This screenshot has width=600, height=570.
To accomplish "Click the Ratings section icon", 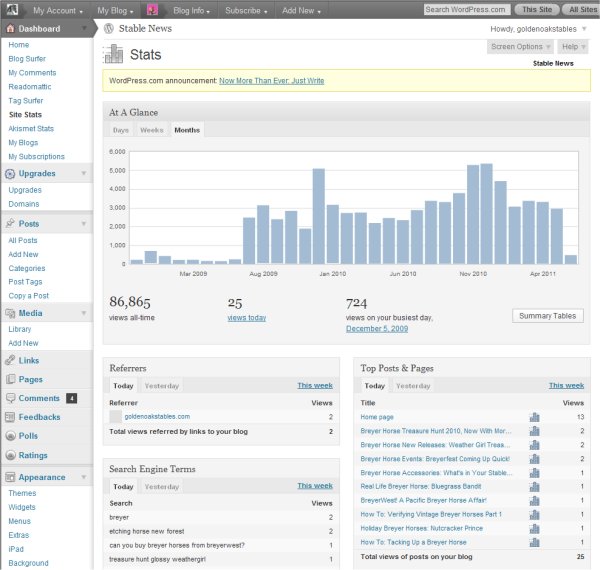I will pos(10,455).
